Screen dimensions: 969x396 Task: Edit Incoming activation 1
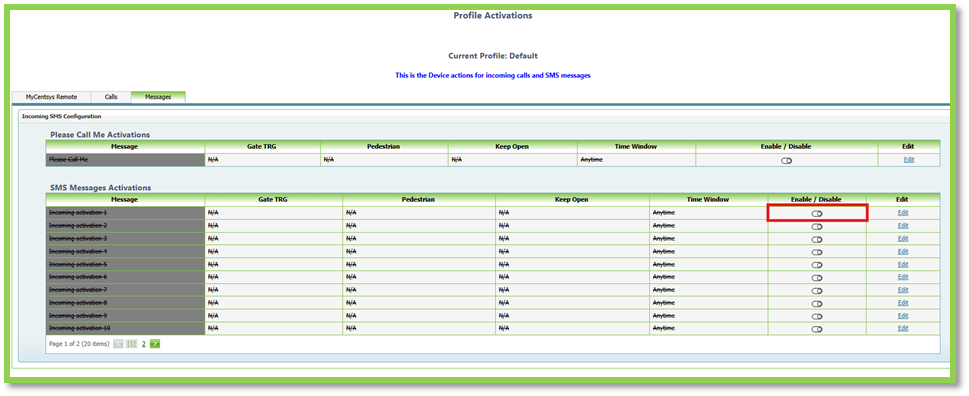pos(903,213)
